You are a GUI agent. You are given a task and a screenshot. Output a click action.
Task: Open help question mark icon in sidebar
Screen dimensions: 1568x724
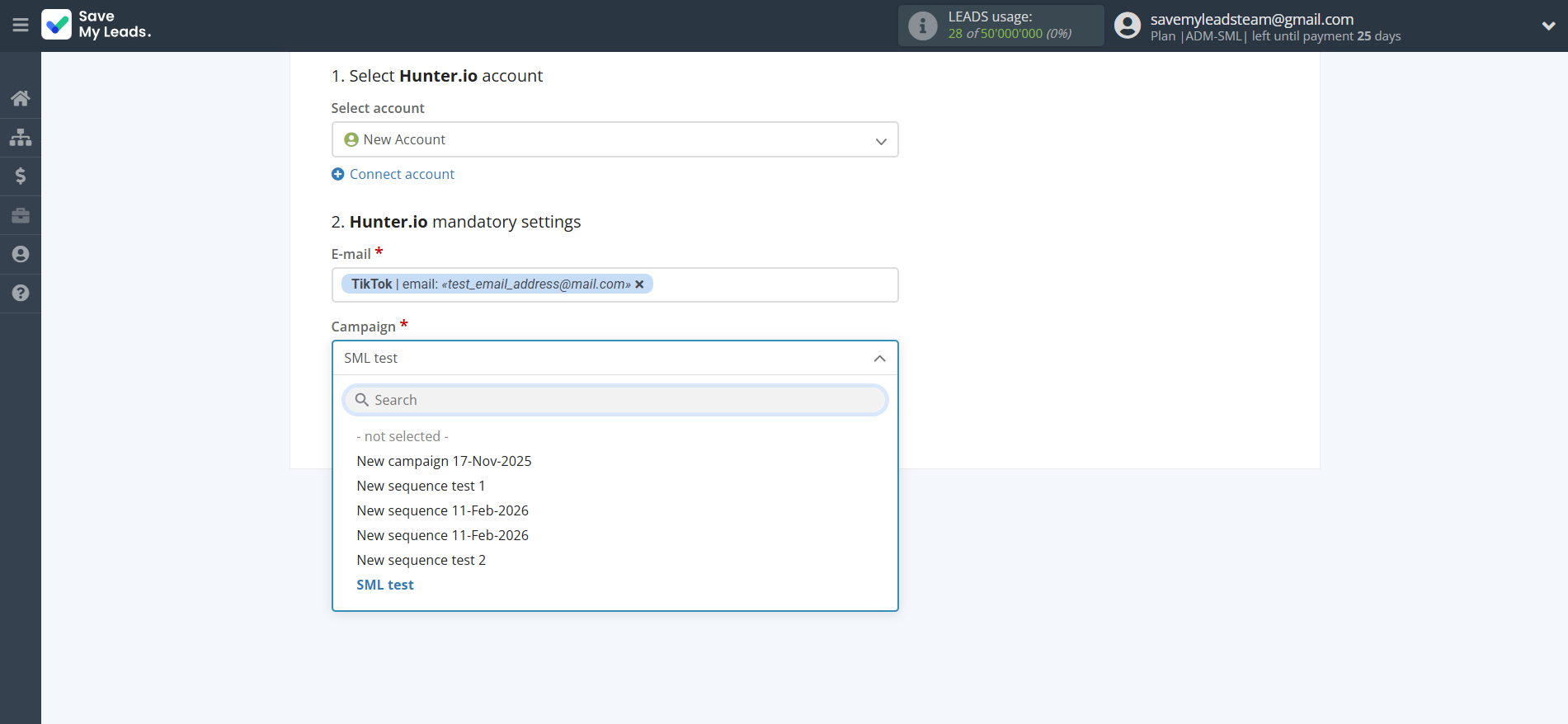(x=21, y=293)
